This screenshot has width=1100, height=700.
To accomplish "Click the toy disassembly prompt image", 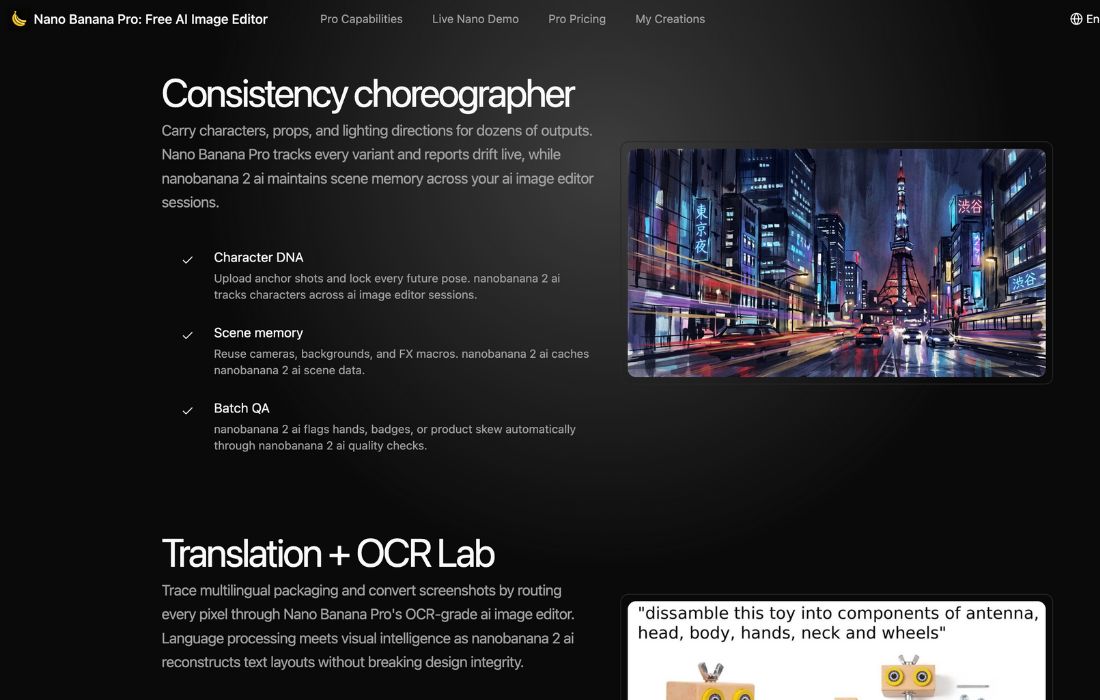I will (x=836, y=650).
